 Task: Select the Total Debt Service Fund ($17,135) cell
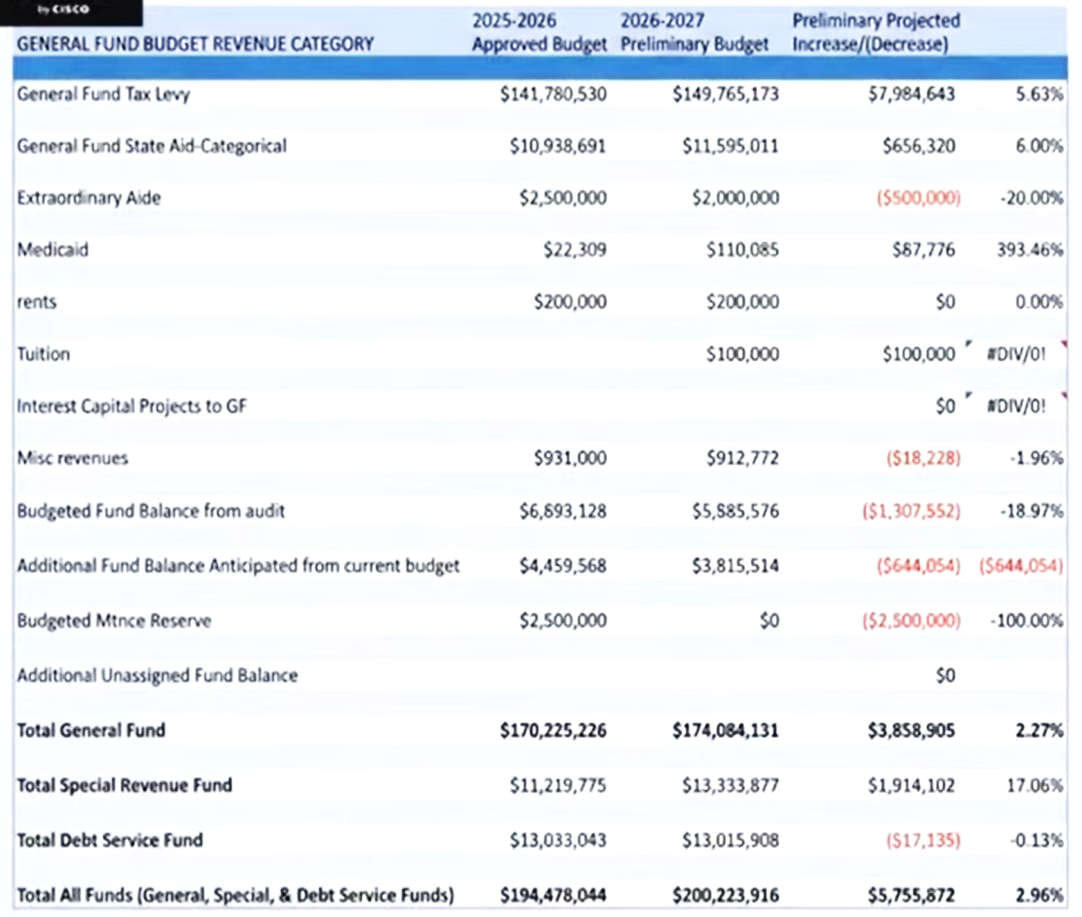[x=923, y=840]
